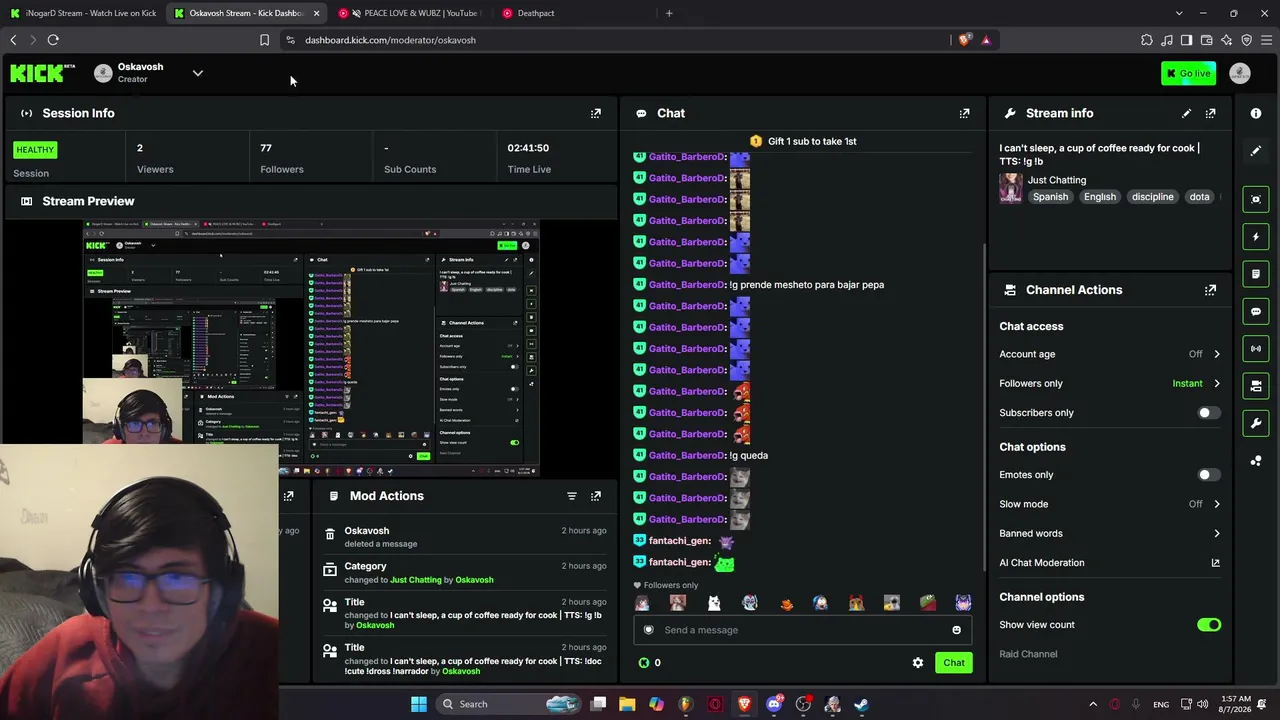The height and width of the screenshot is (720, 1280).
Task: Click the white cat emote in quick emotes
Action: point(714,603)
